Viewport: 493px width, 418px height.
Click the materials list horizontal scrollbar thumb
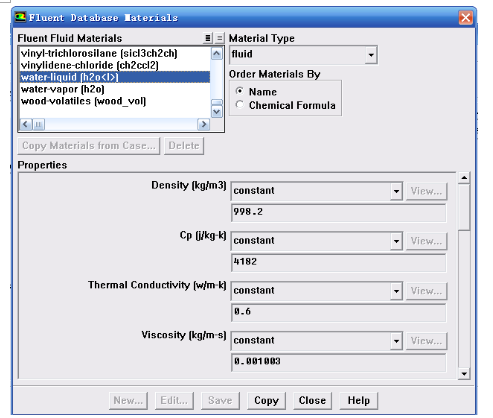click(x=38, y=124)
